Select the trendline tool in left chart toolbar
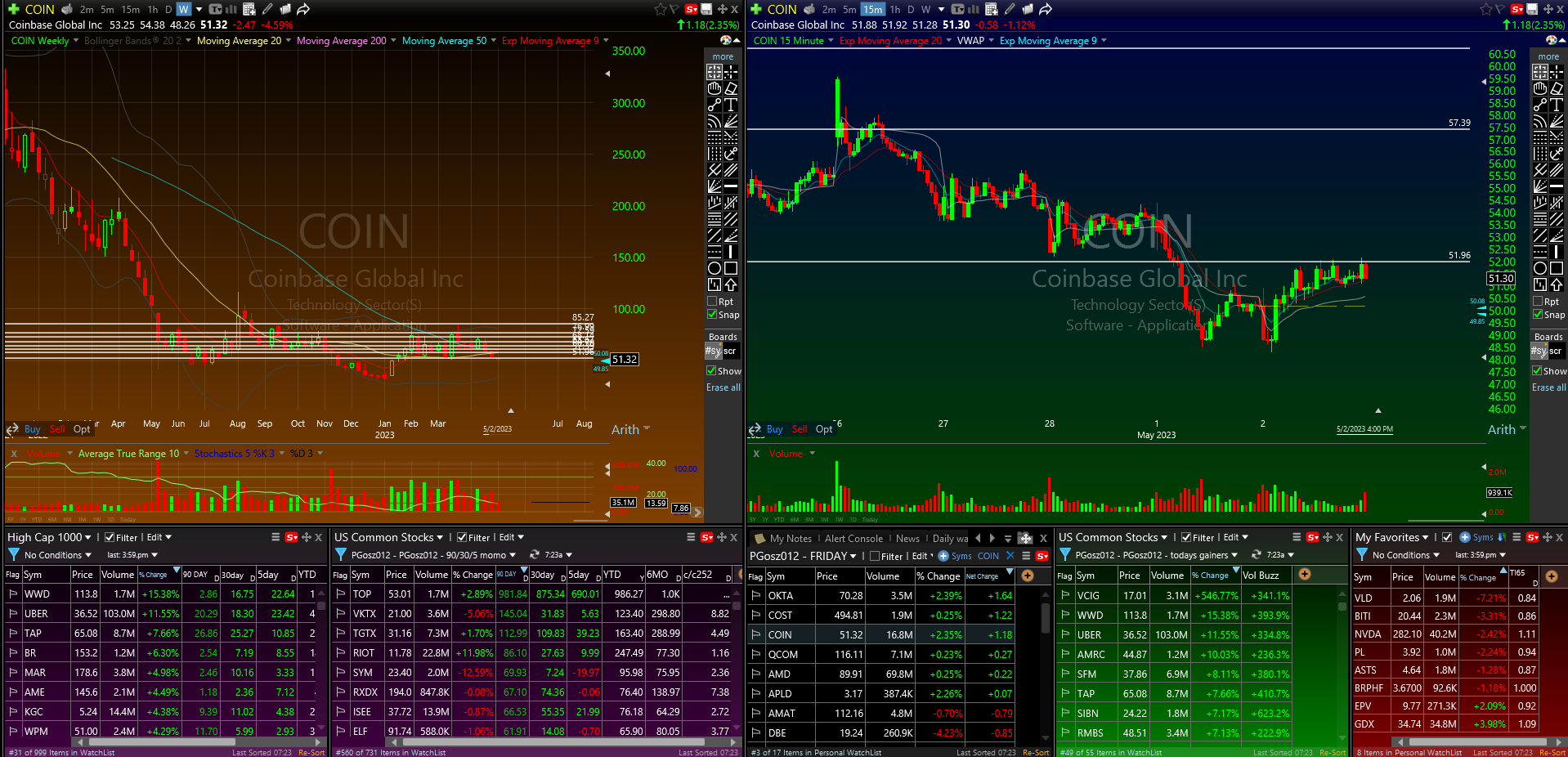 [715, 105]
